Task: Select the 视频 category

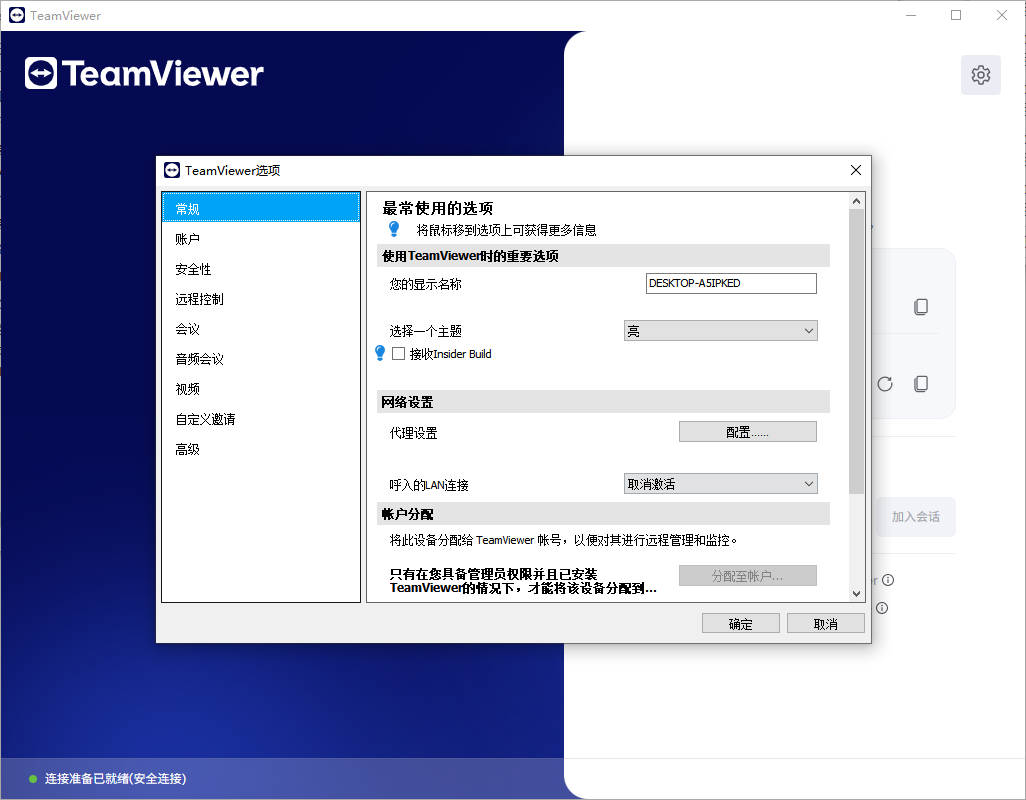Action: [261, 389]
